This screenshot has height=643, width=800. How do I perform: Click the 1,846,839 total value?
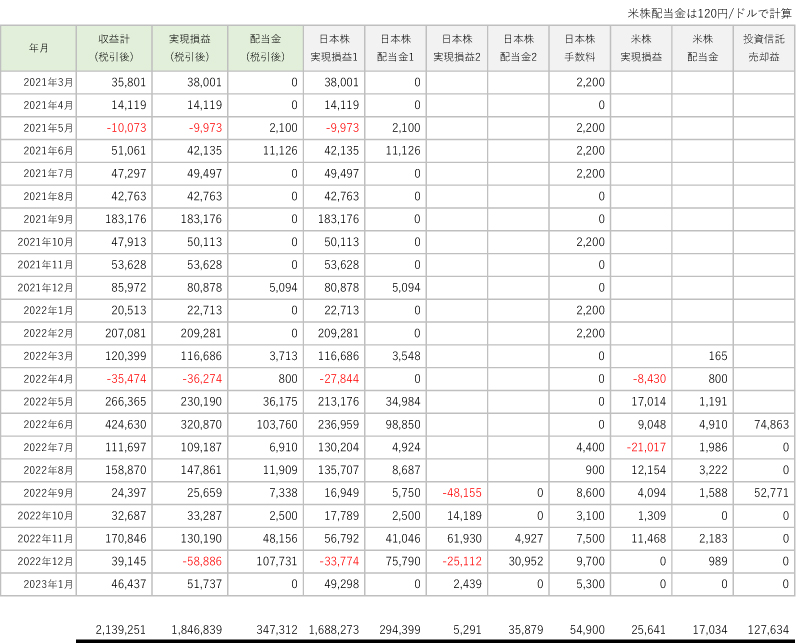[196, 630]
